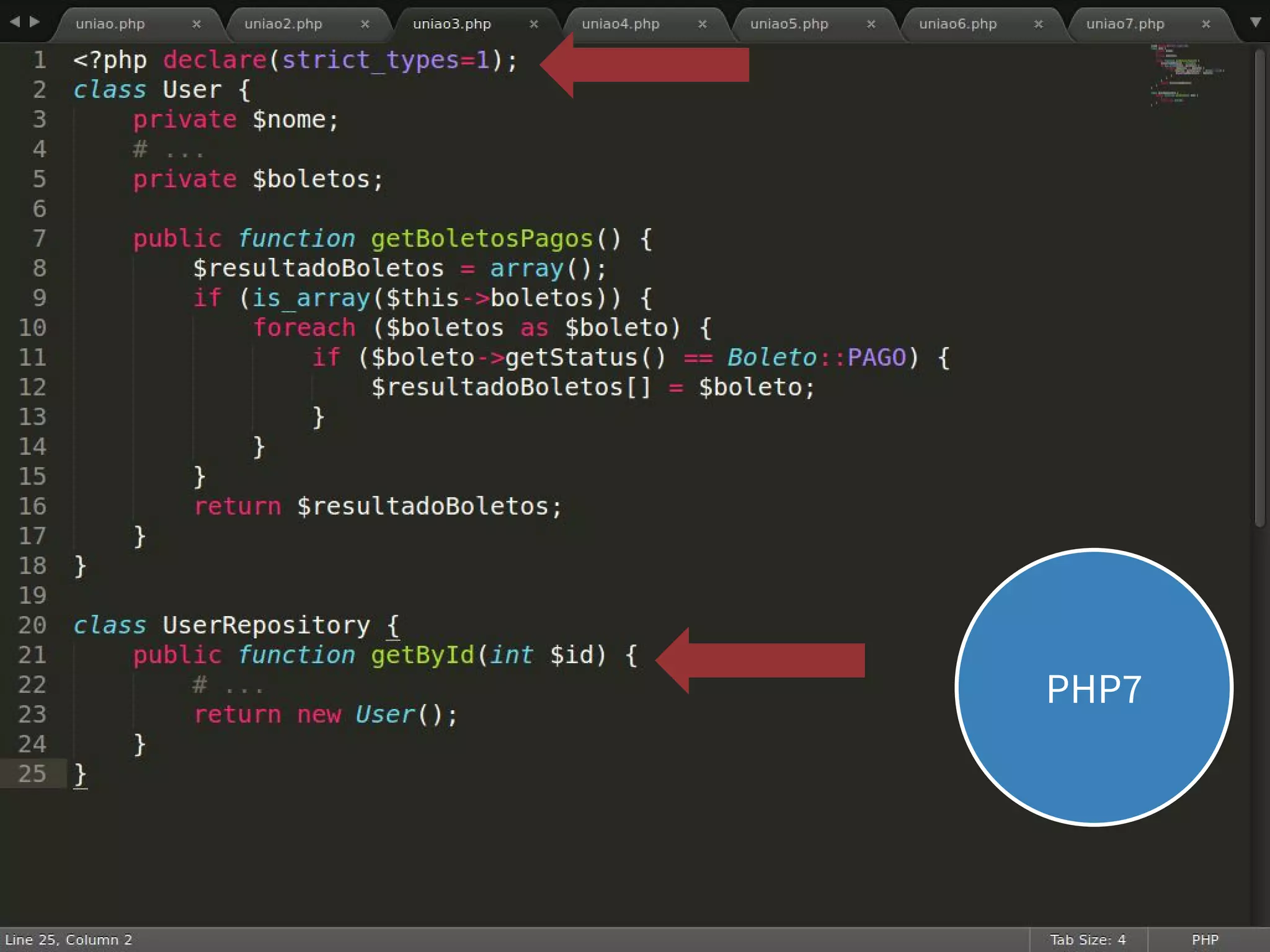This screenshot has height=952, width=1270.
Task: Click line number 1 in the gutter
Action: point(40,60)
